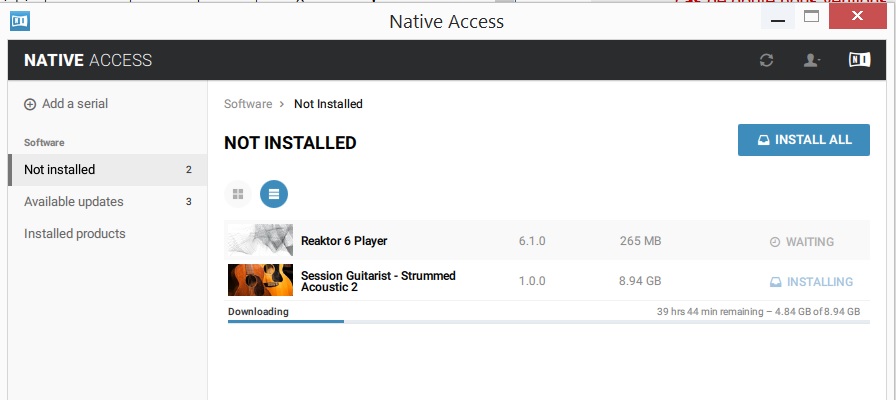Close the Native Access window

coord(857,17)
